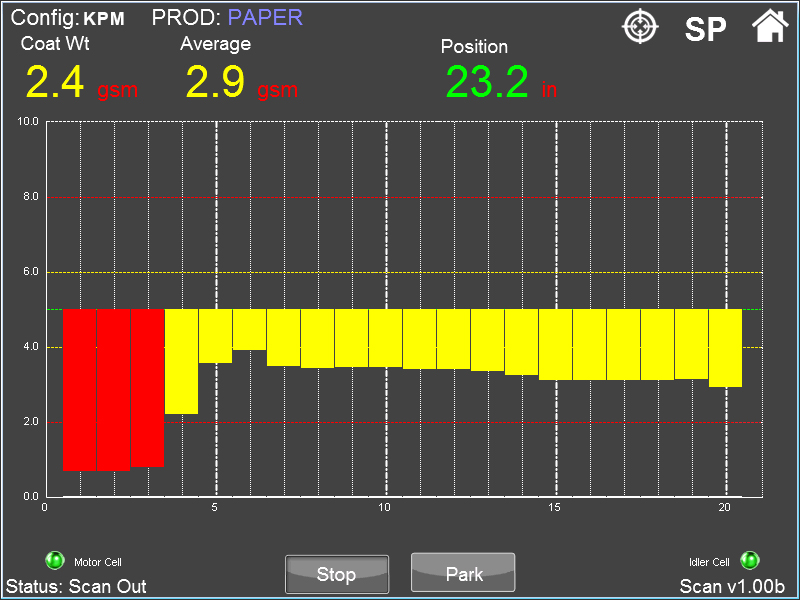Open the SP setpoint screen
Image resolution: width=800 pixels, height=600 pixels.
point(705,30)
